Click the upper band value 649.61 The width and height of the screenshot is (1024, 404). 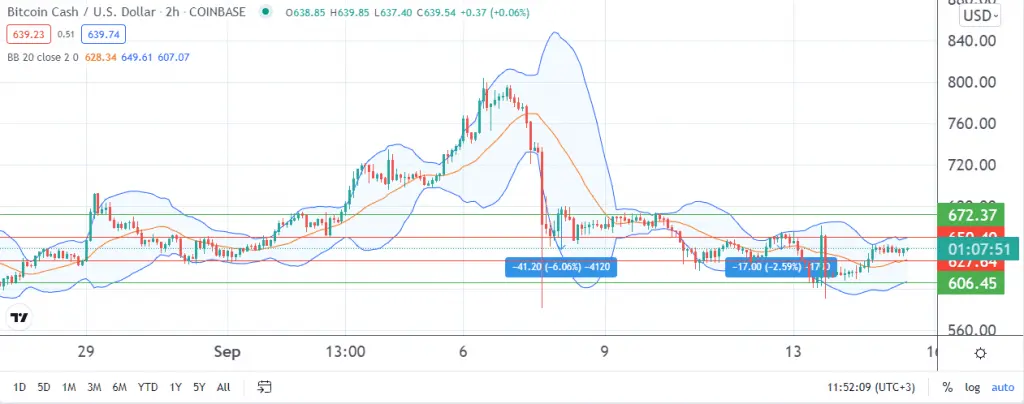pos(136,57)
